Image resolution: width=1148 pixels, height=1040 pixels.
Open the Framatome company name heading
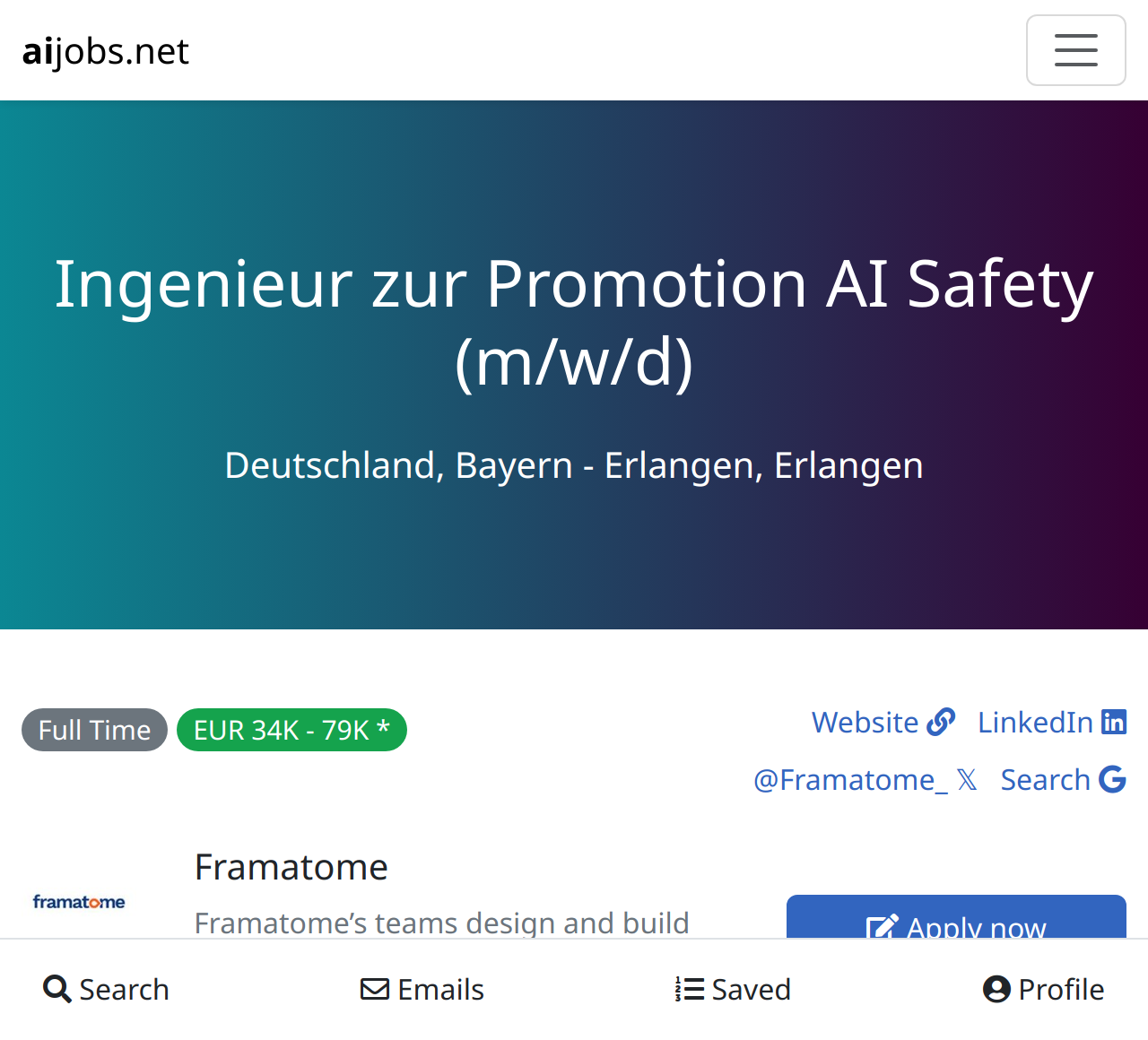(x=291, y=867)
